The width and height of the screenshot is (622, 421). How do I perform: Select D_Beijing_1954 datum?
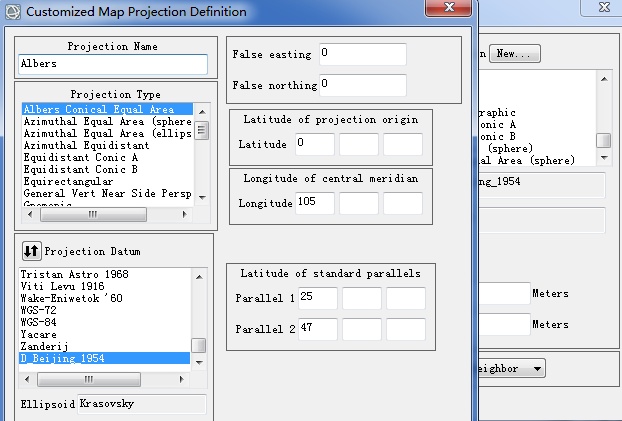pyautogui.click(x=105, y=358)
